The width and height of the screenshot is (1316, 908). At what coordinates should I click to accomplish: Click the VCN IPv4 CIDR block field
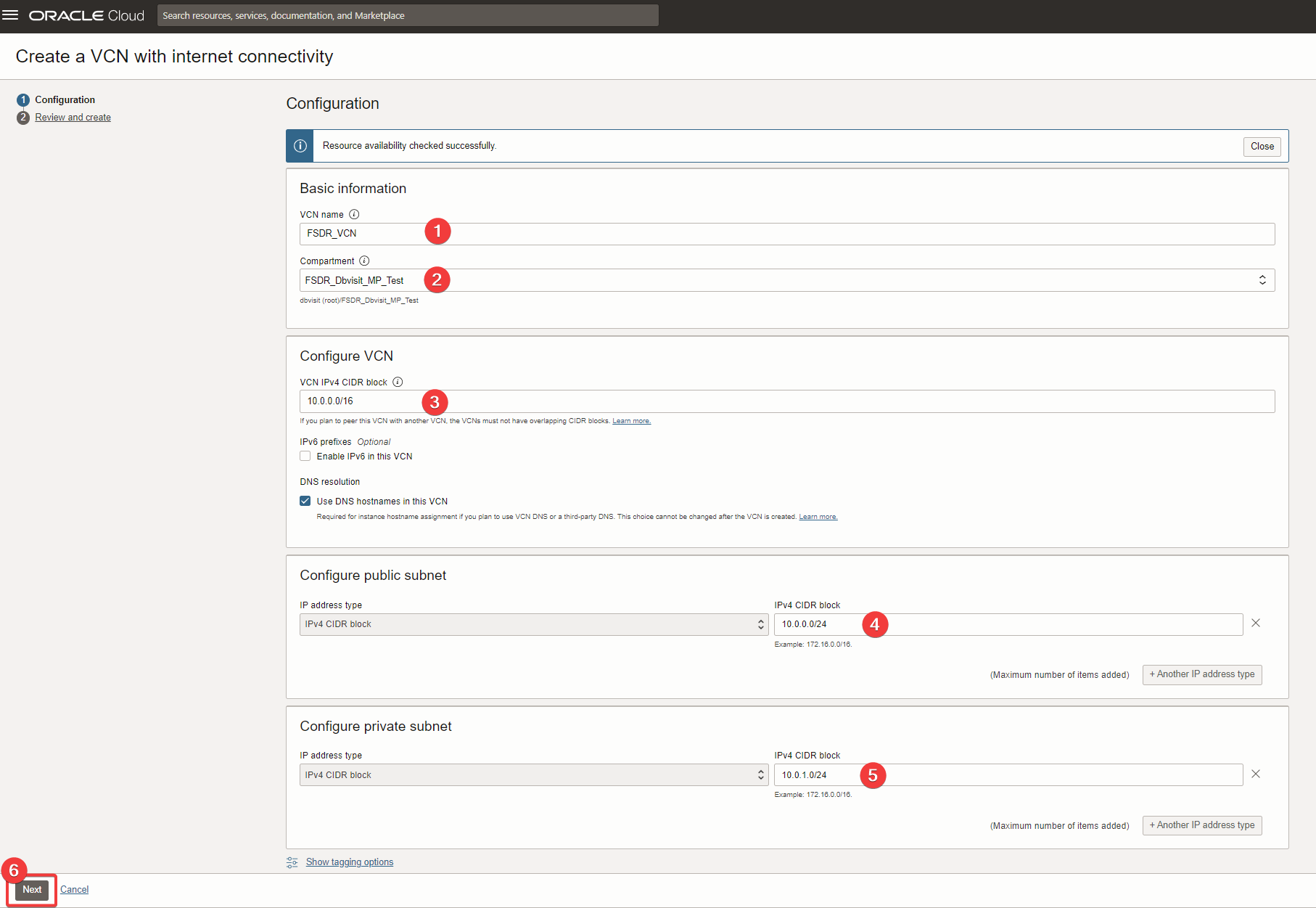click(787, 401)
